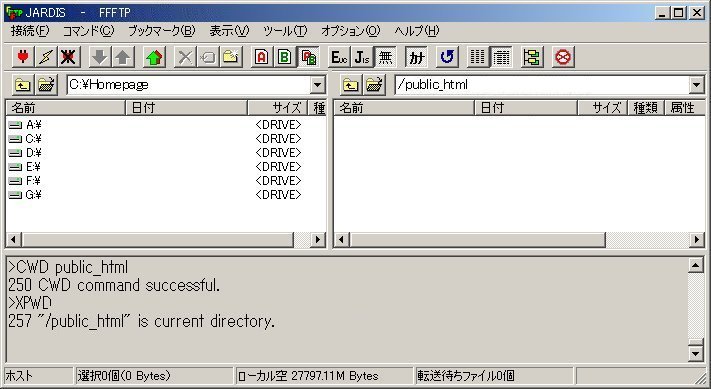Viewport: 711px width, 389px height.
Task: Click the Disconnect crossed-out icon
Action: (68, 57)
